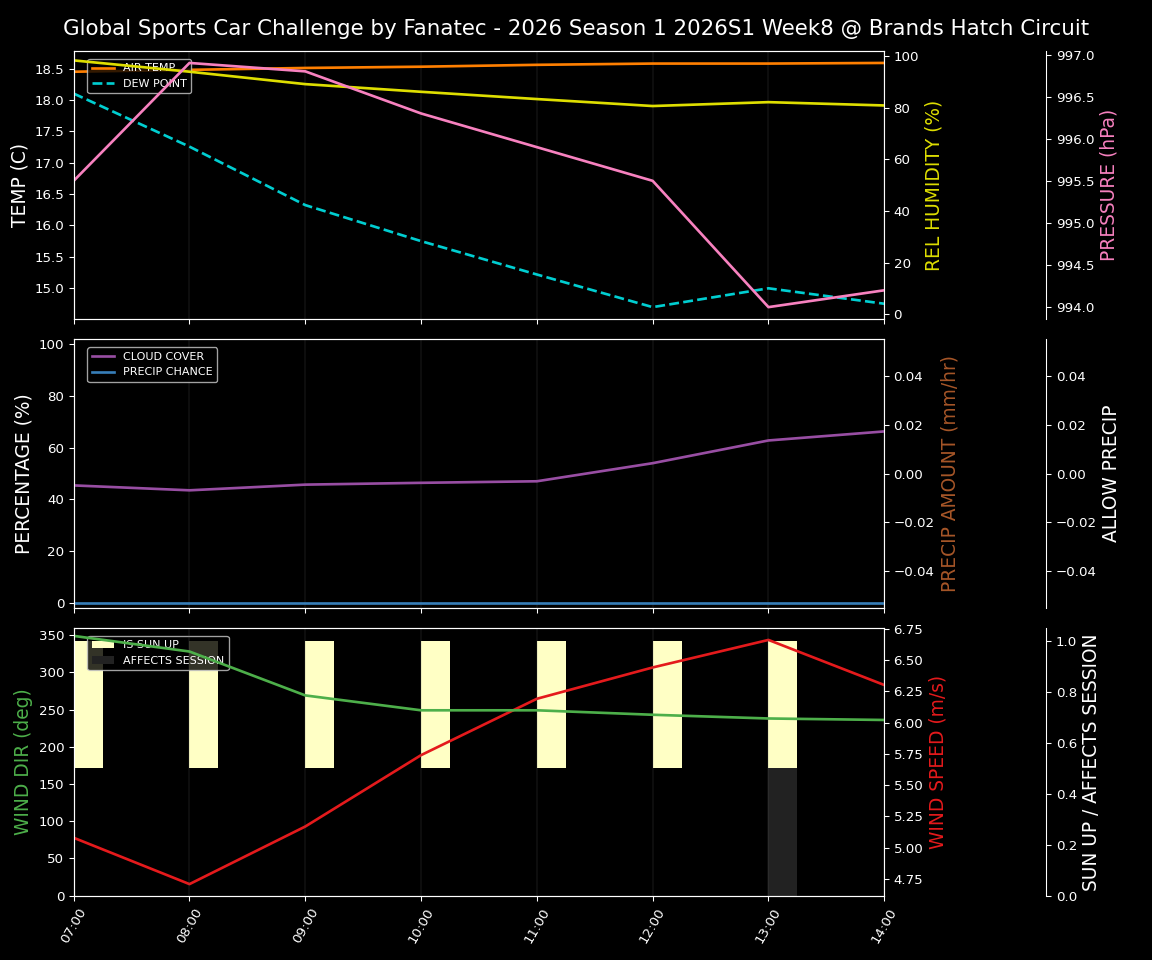
Task: Click the chart title mentioning Brands Hatch Circuit
Action: click(576, 27)
